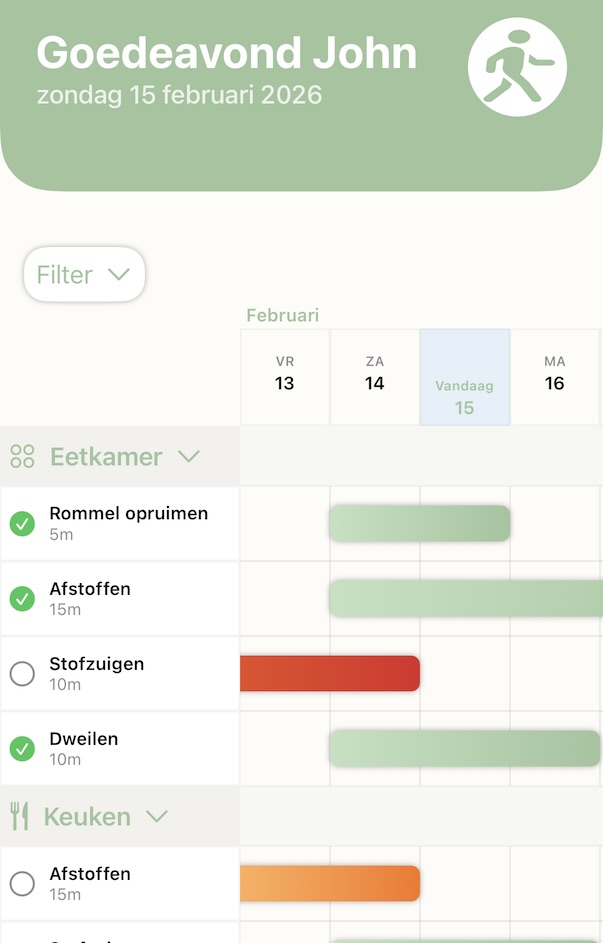This screenshot has width=603, height=943.
Task: Uncheck the Rommel opruimen task checkmark
Action: (22, 523)
